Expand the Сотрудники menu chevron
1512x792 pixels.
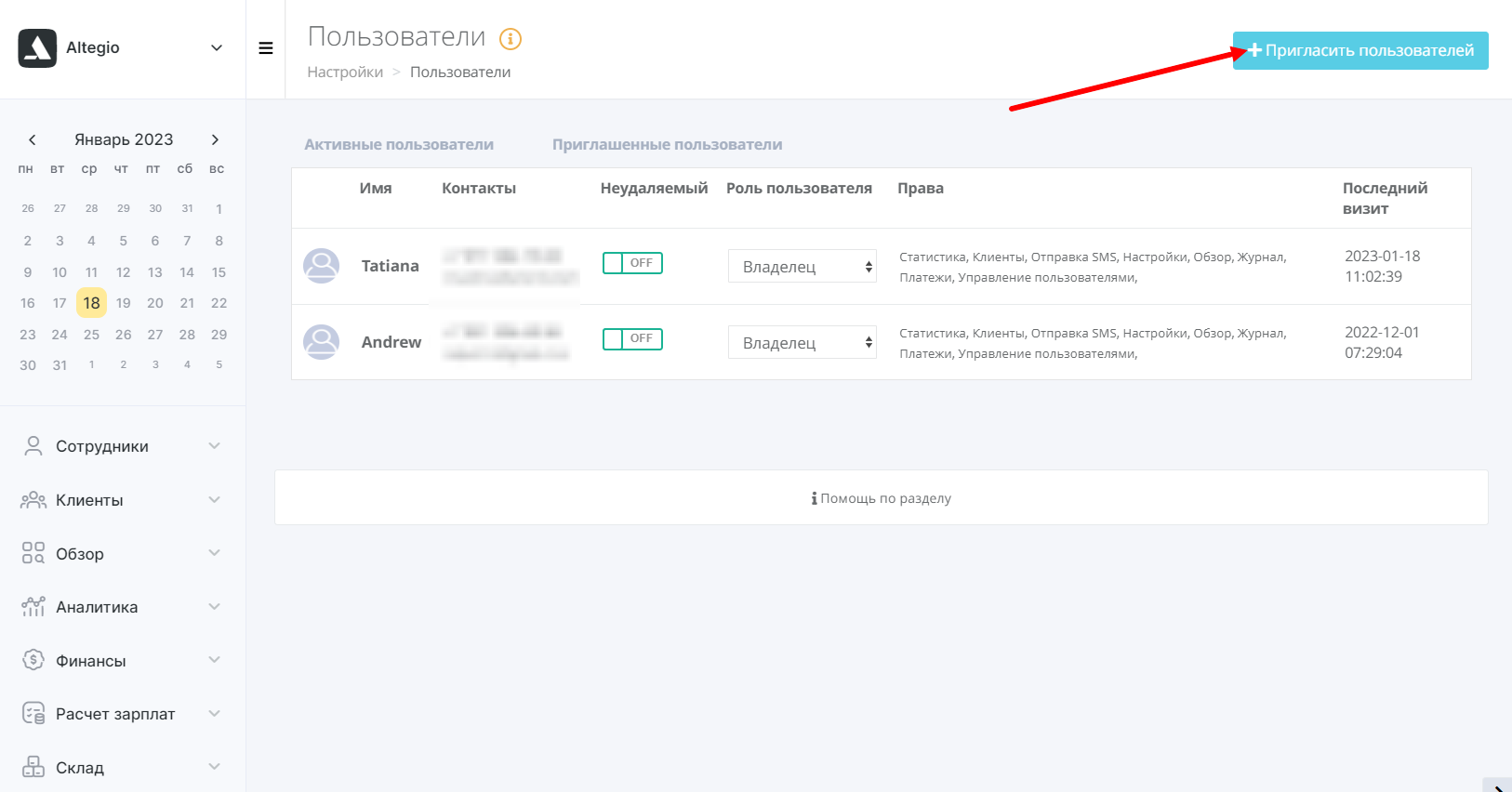(x=215, y=446)
